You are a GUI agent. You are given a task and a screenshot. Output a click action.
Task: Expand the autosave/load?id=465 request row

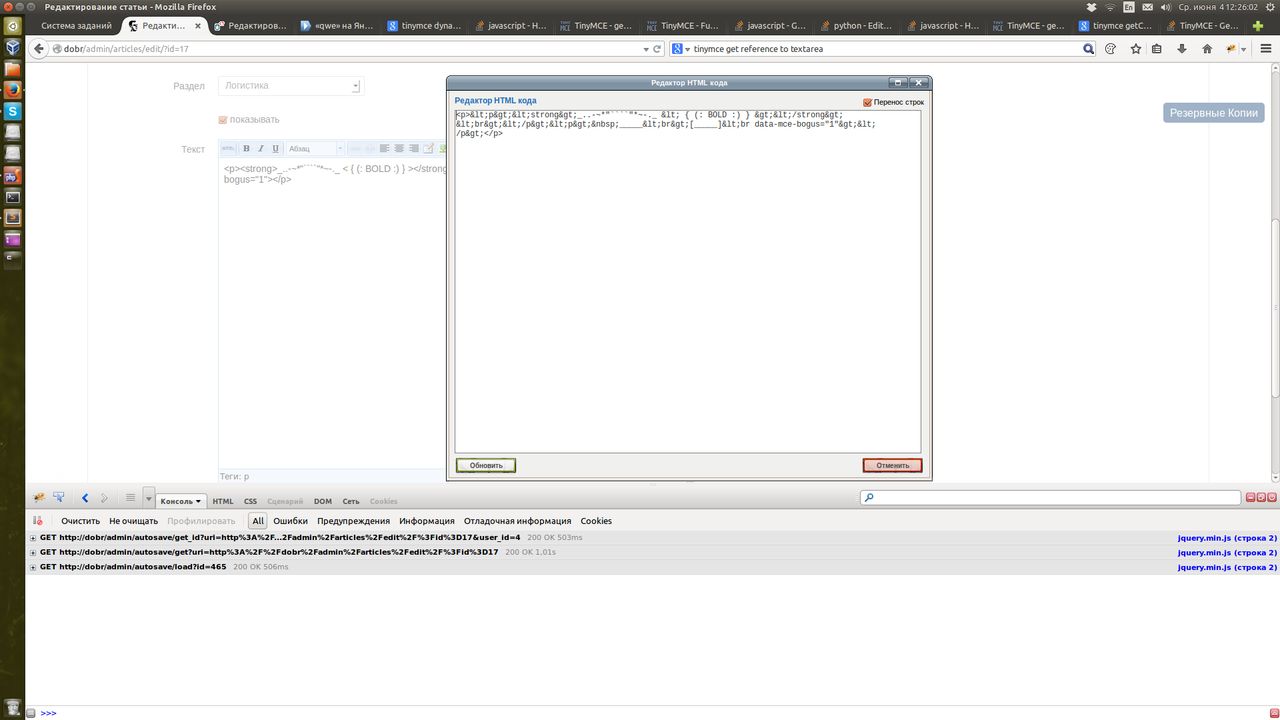click(33, 567)
